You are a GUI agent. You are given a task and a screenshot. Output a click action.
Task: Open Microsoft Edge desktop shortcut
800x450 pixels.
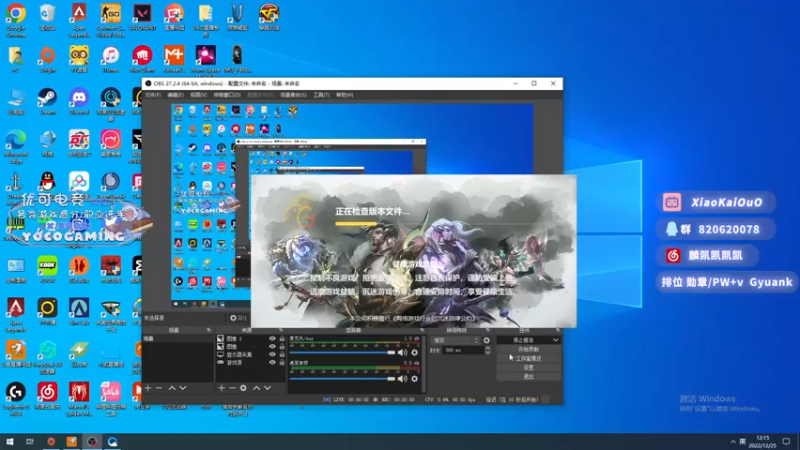tap(16, 145)
